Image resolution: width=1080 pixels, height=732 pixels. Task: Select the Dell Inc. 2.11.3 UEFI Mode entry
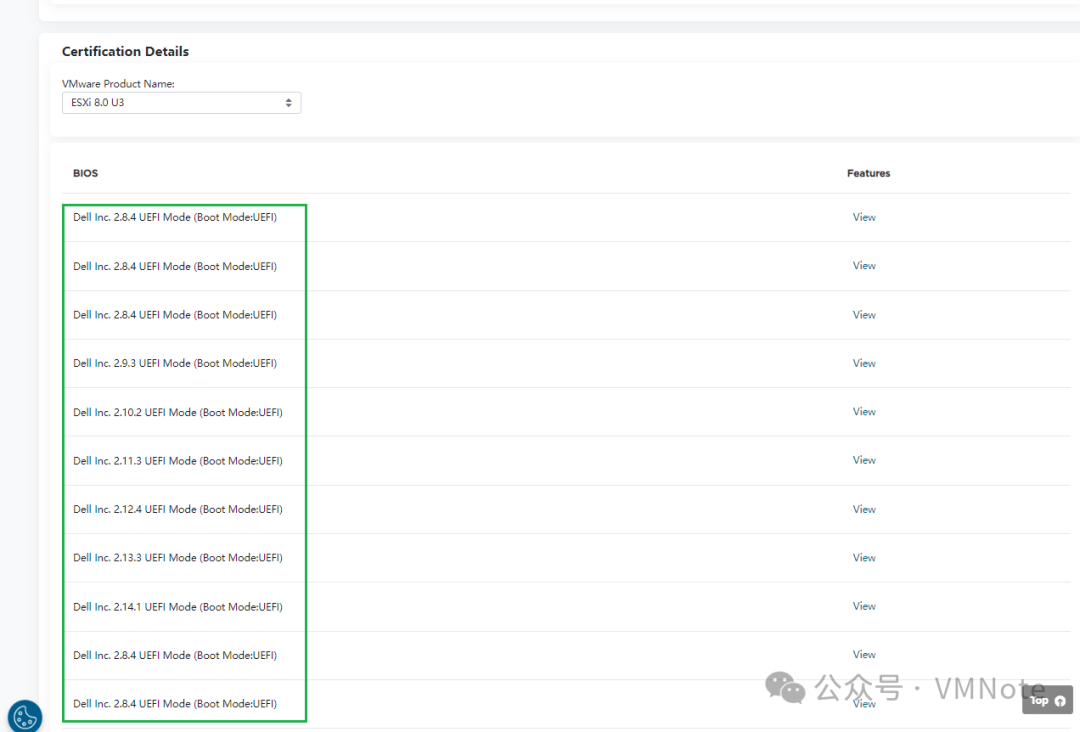[178, 461]
